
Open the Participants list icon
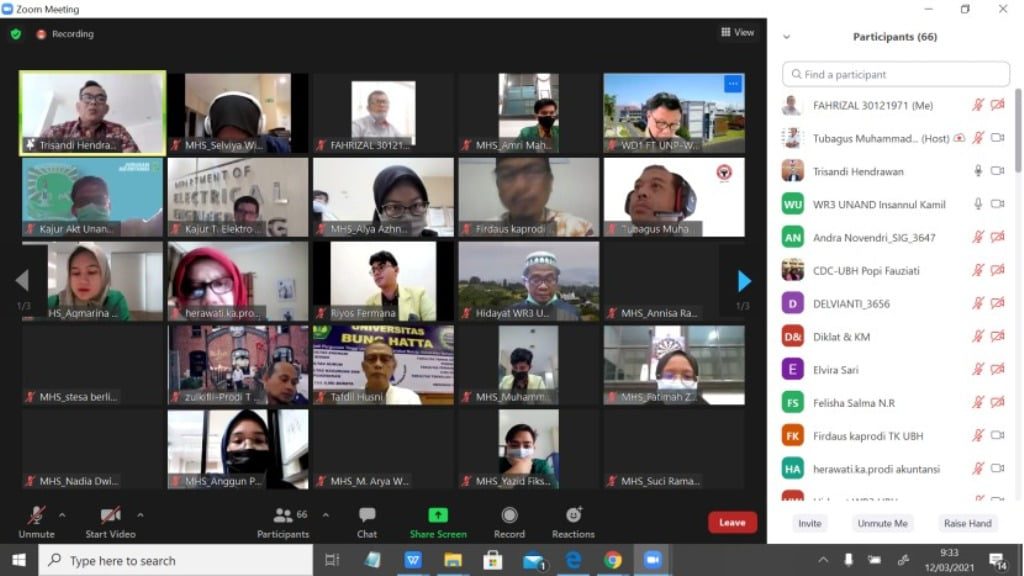283,515
